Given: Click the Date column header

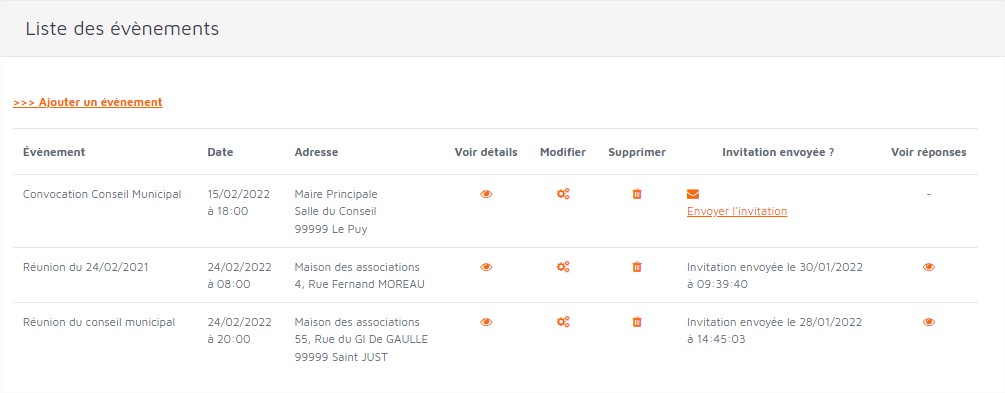Looking at the screenshot, I should click(220, 152).
